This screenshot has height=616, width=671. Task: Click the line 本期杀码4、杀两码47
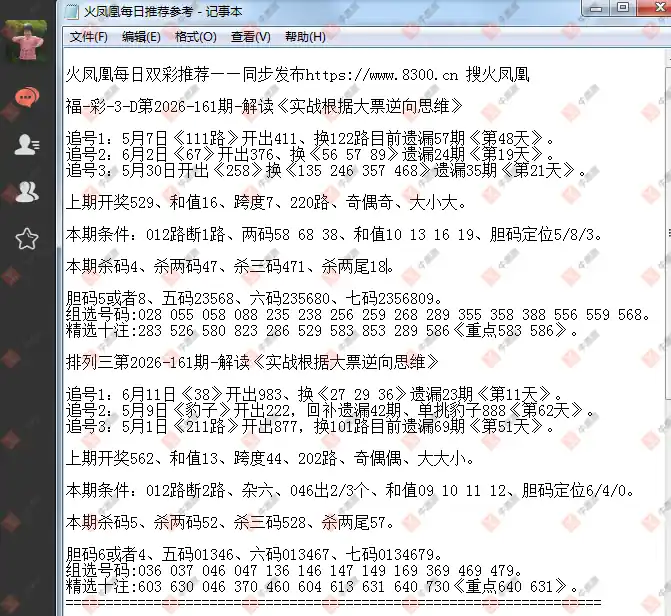[230, 267]
